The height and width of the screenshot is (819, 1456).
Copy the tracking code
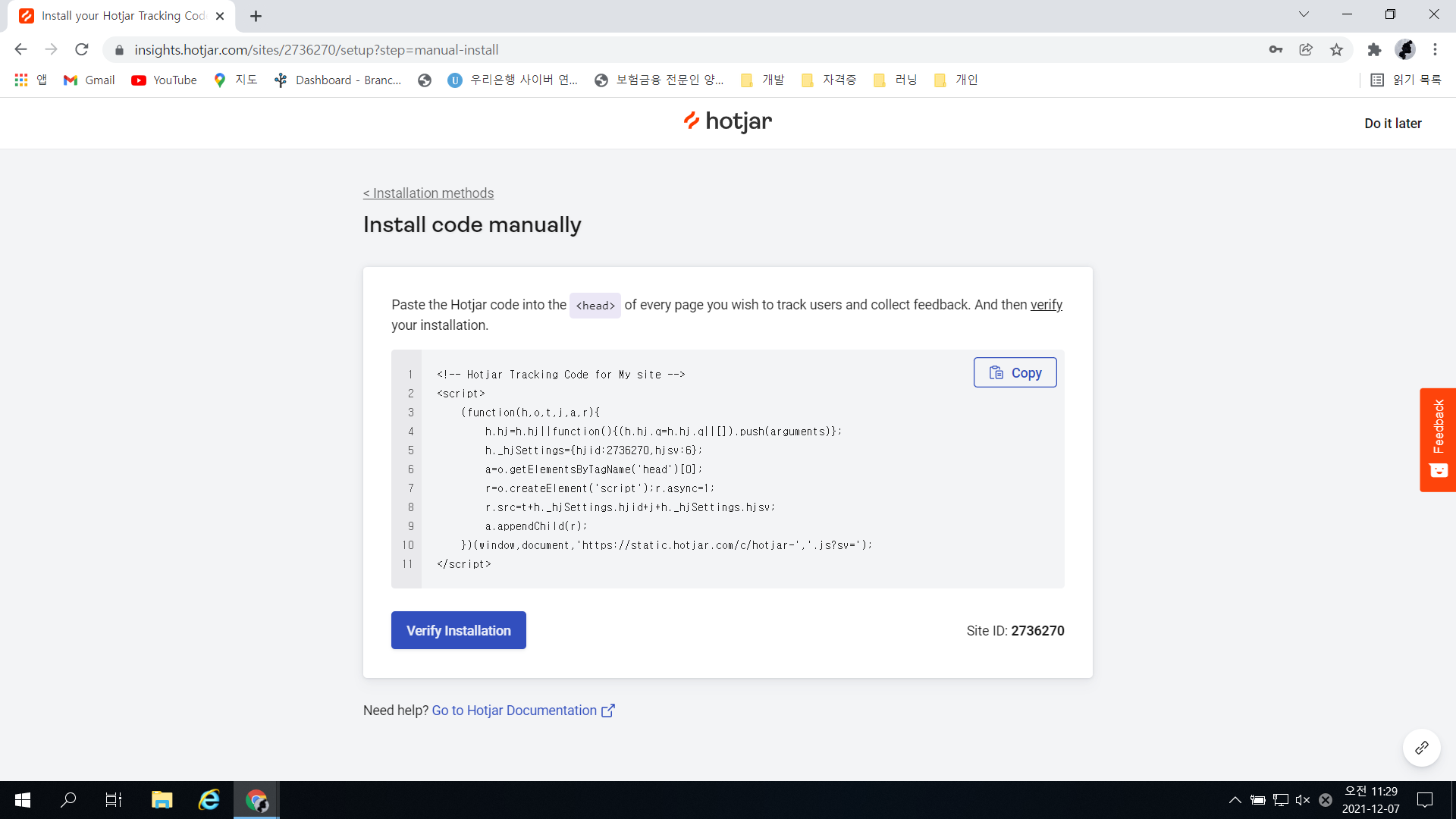tap(1015, 372)
